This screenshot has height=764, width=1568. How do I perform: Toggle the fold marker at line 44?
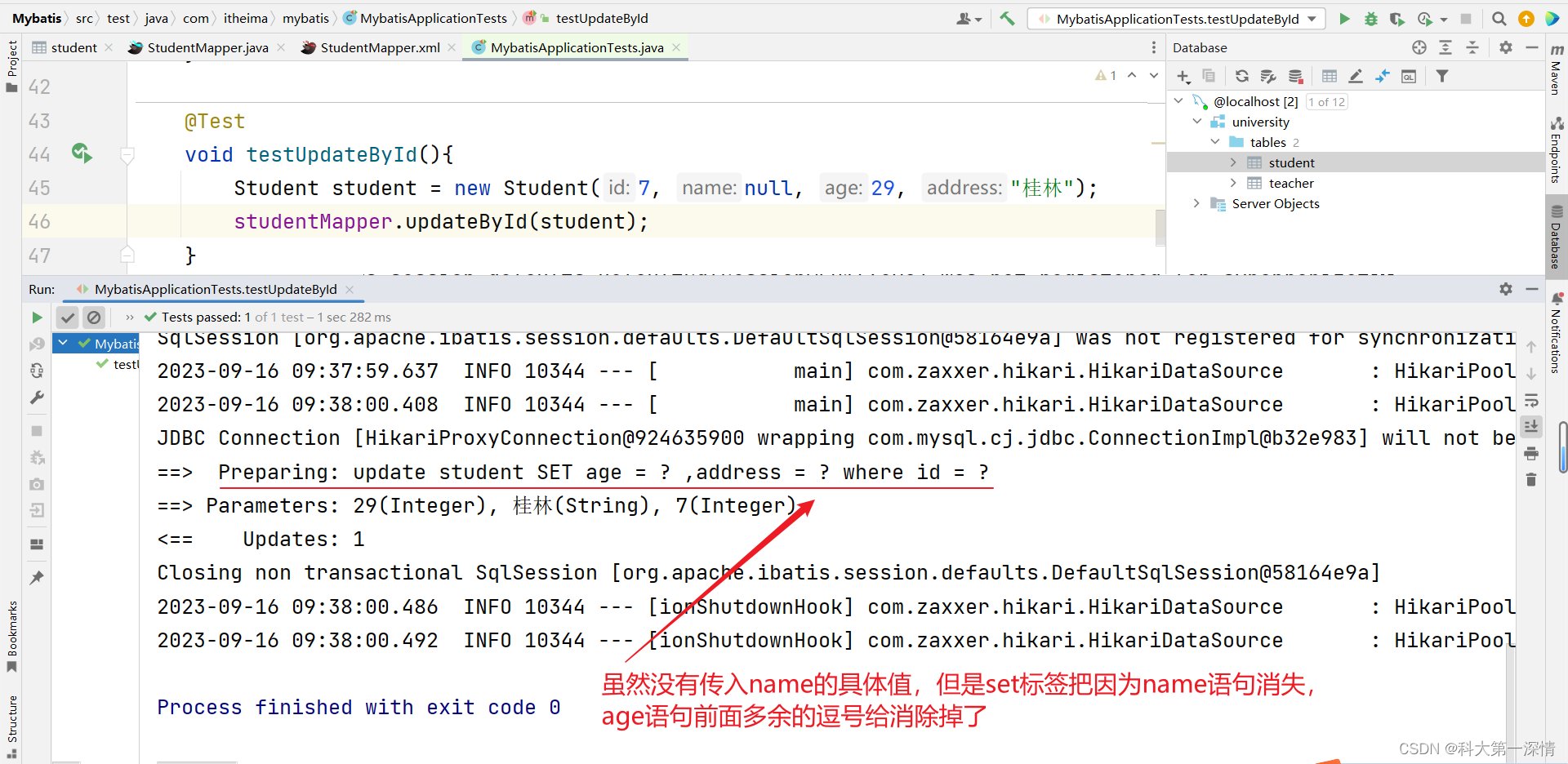(x=127, y=154)
